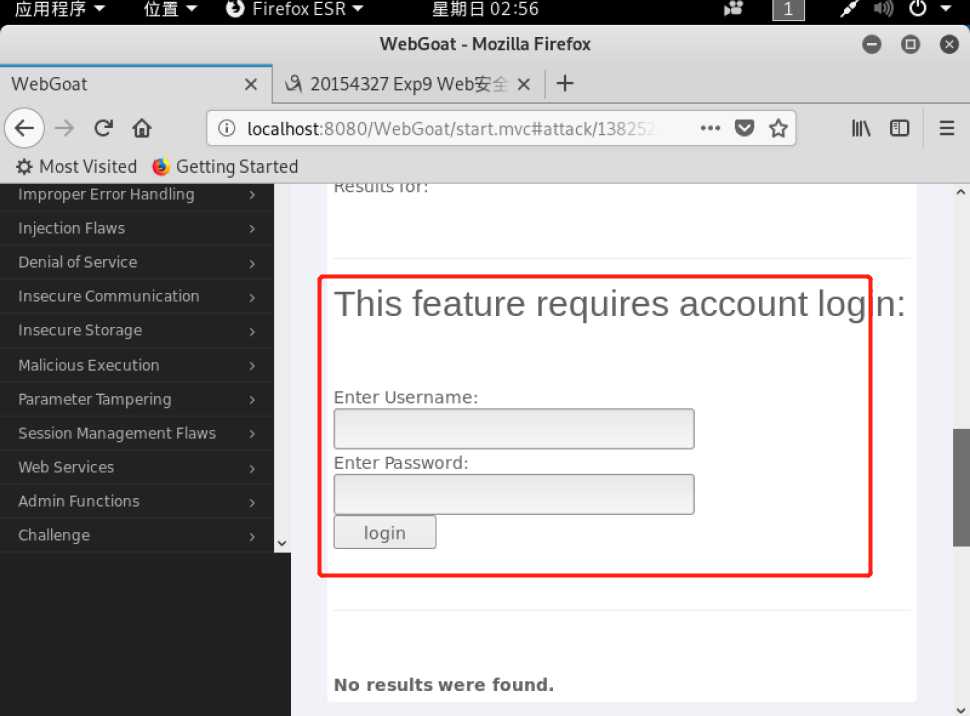Click the address bar URL
Screen dimensions: 970x716
point(450,128)
